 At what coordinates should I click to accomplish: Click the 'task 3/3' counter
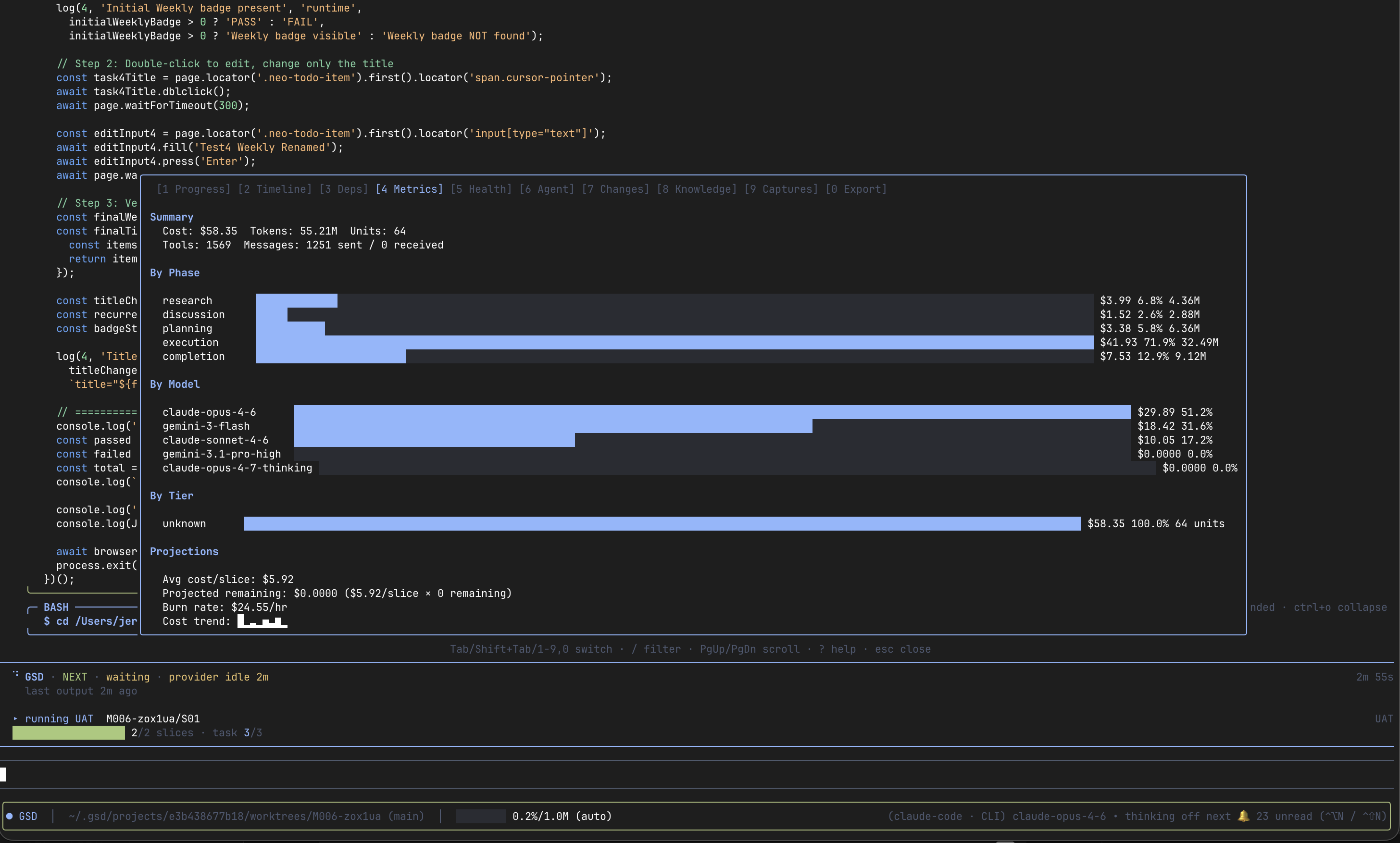237,733
